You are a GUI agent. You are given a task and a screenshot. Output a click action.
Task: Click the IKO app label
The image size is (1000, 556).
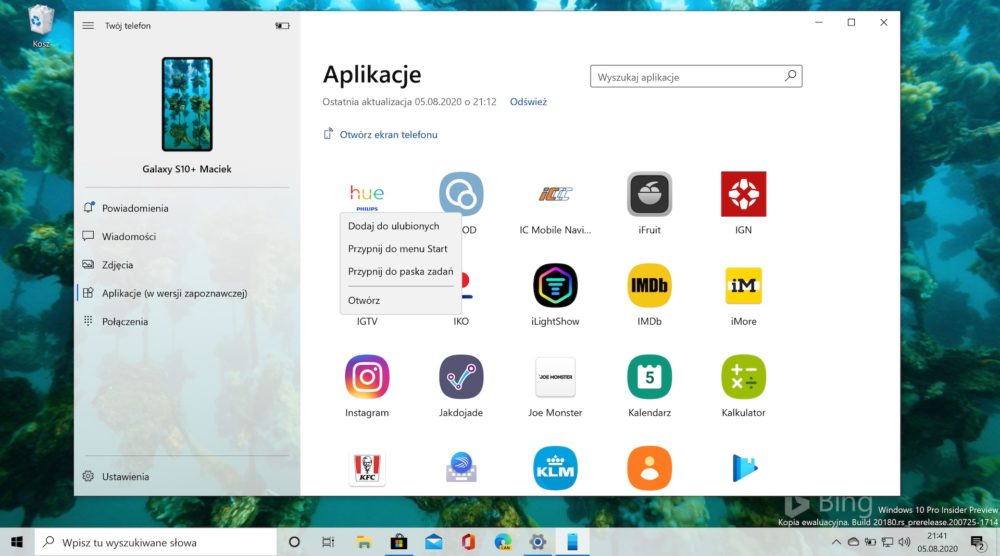(461, 321)
